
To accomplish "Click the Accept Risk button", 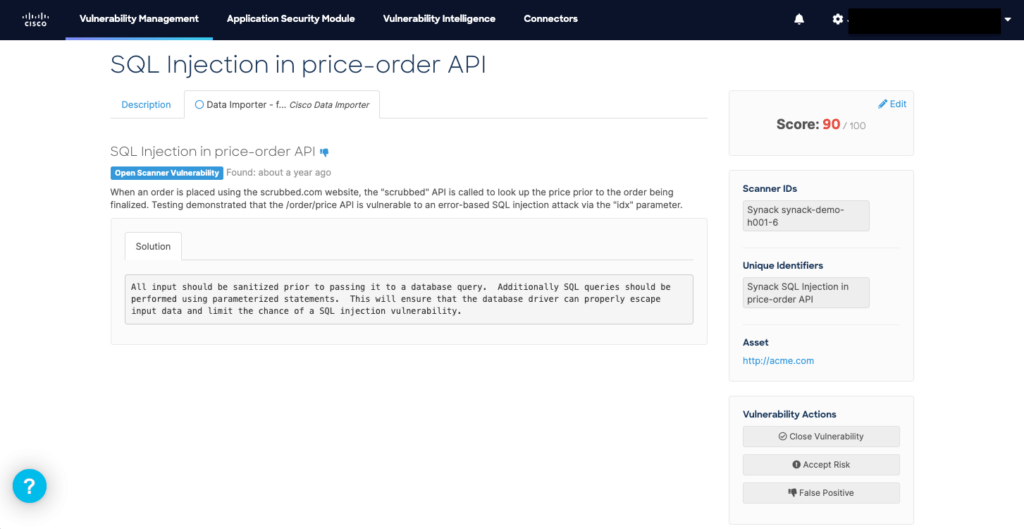I will click(x=820, y=465).
